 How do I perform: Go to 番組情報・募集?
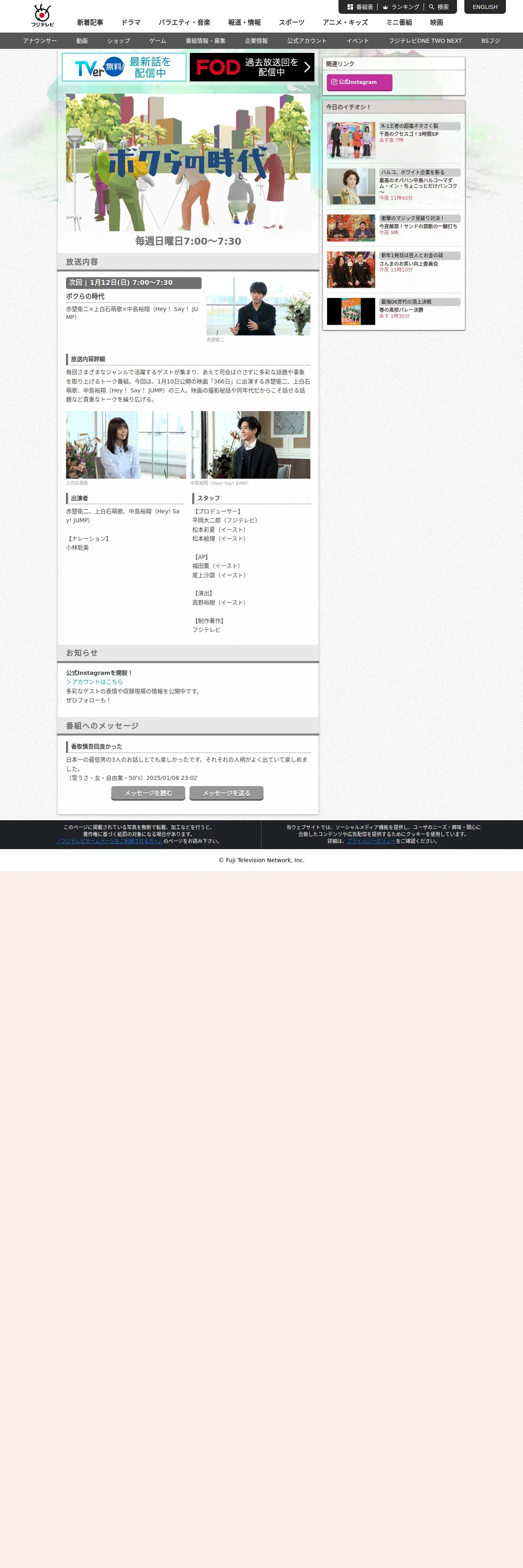click(x=206, y=41)
